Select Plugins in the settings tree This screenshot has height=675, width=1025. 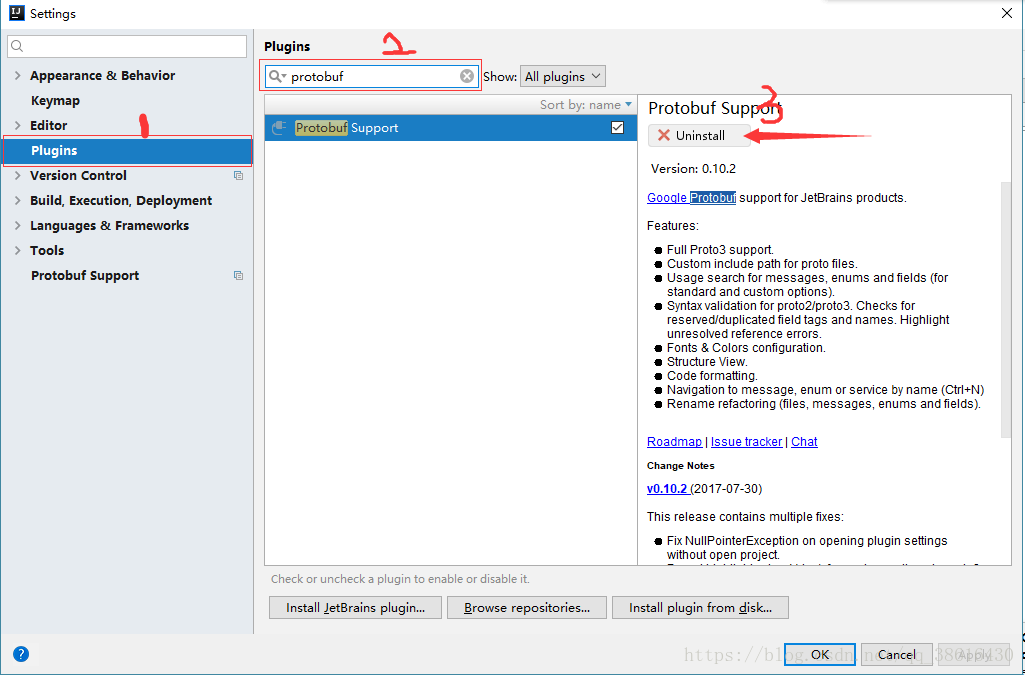(127, 151)
